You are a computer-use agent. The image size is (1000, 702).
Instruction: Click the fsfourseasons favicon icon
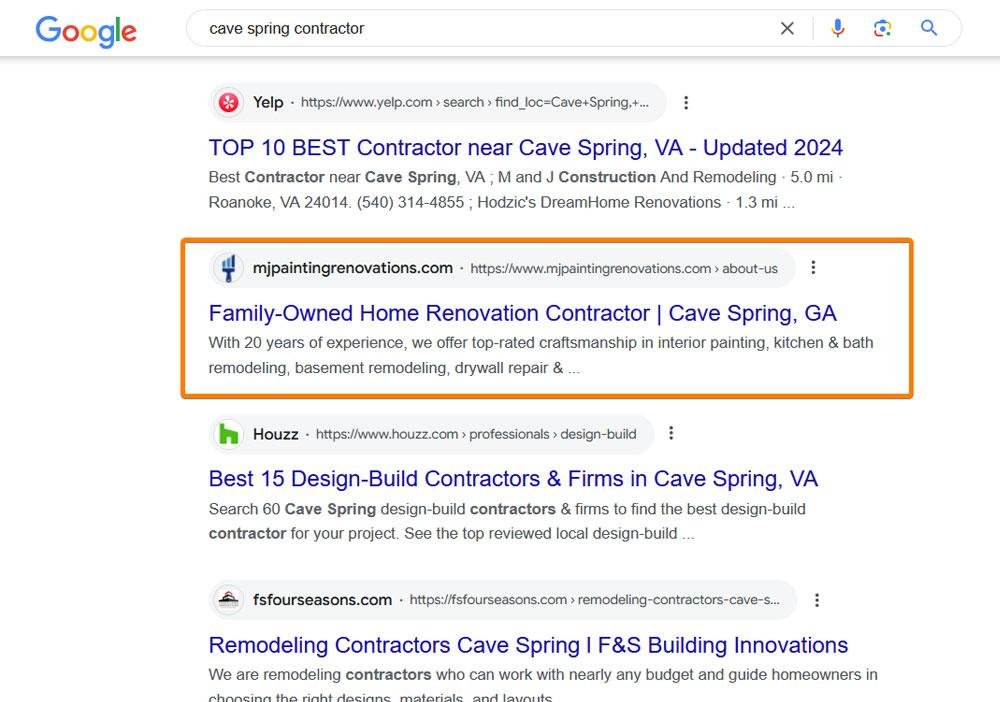click(x=229, y=600)
